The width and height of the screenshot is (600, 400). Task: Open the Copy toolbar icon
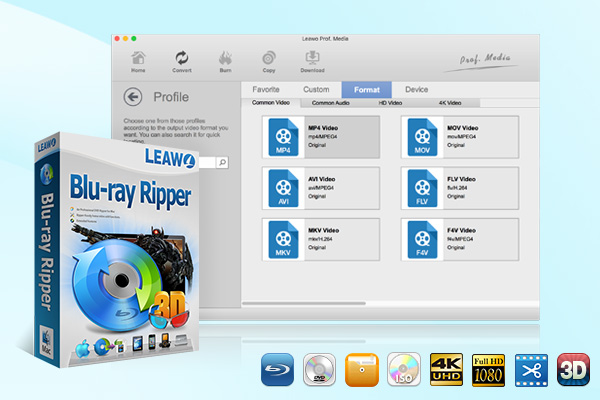click(x=269, y=61)
